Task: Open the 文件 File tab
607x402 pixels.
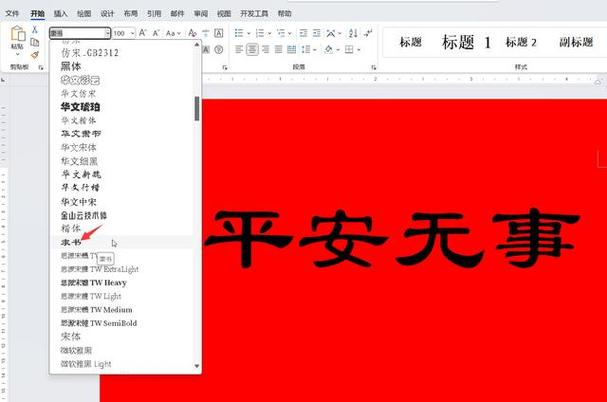Action: 12,14
